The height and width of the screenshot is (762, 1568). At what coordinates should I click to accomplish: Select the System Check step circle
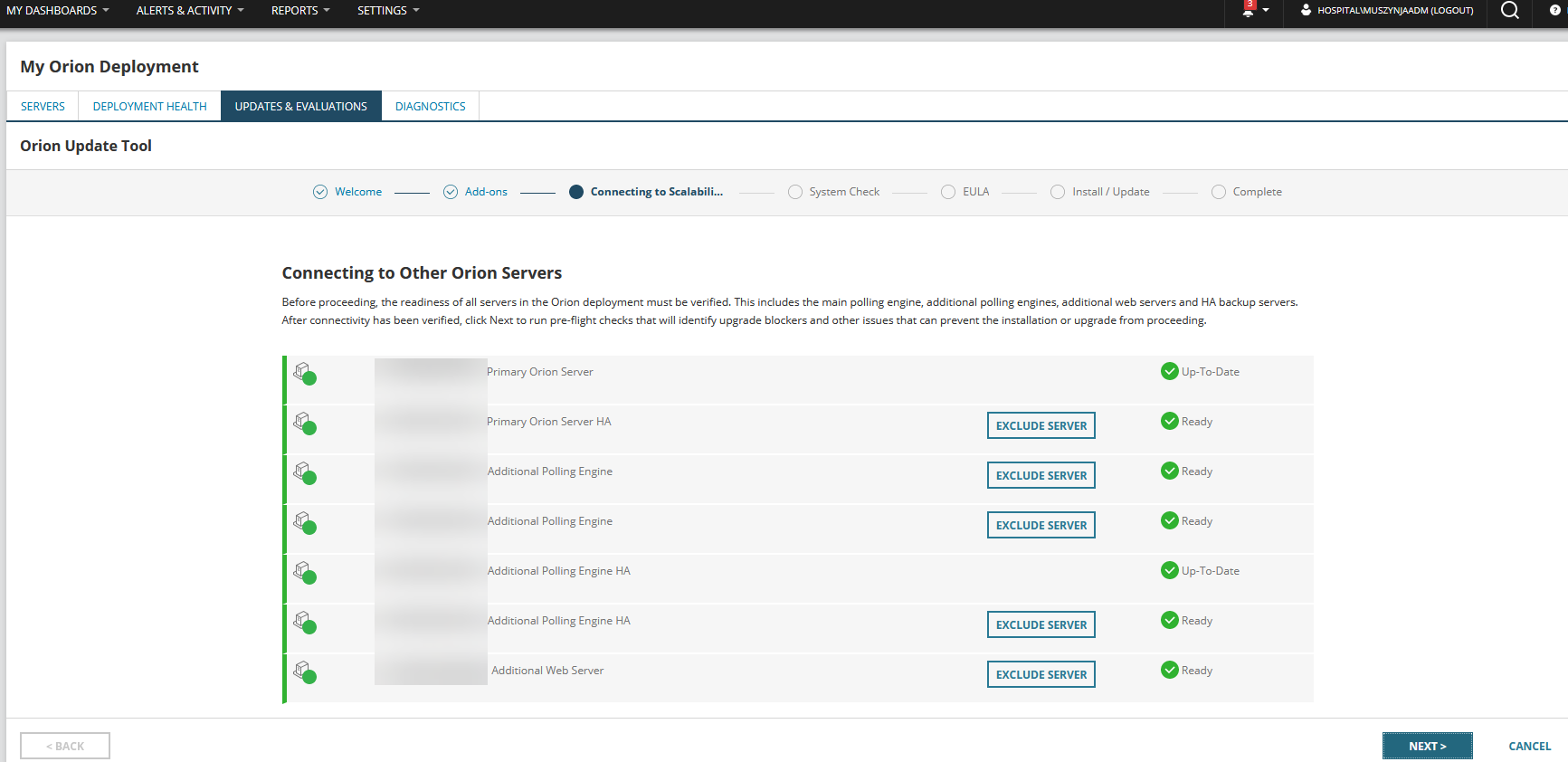click(795, 192)
